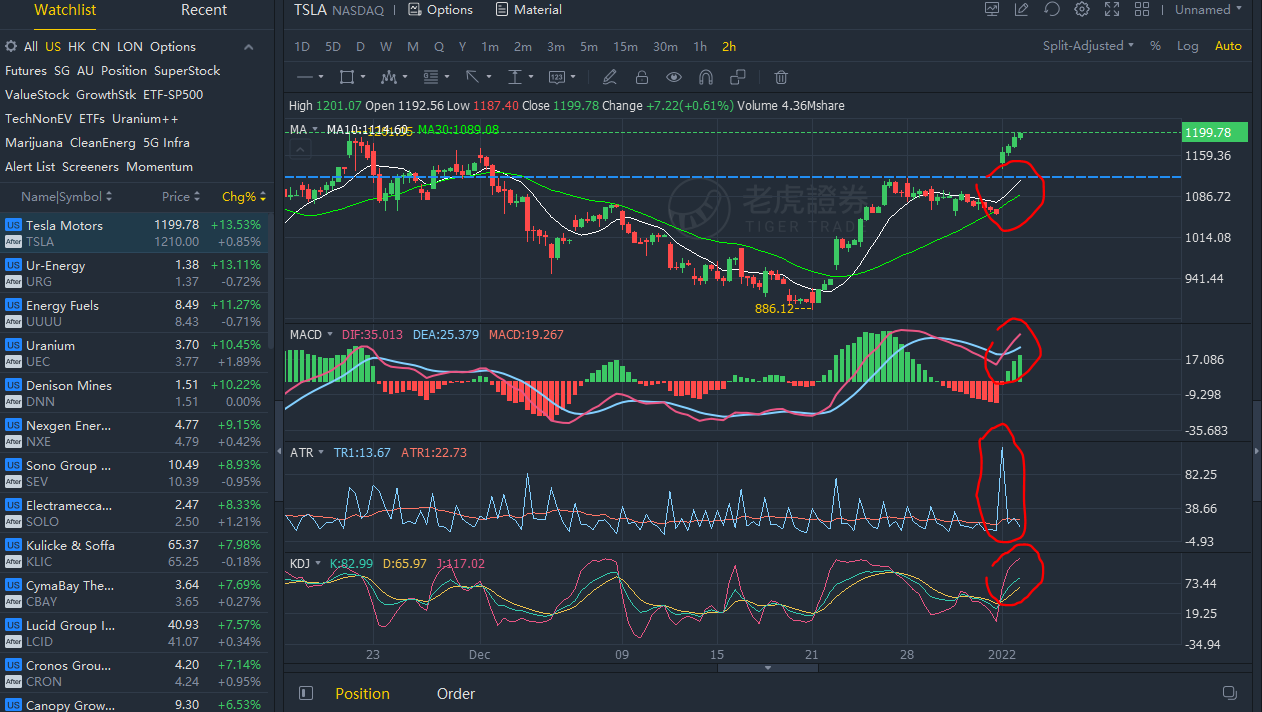Screen dimensions: 1262x712
Task: Filter watchlist by HK market
Action: coord(76,47)
